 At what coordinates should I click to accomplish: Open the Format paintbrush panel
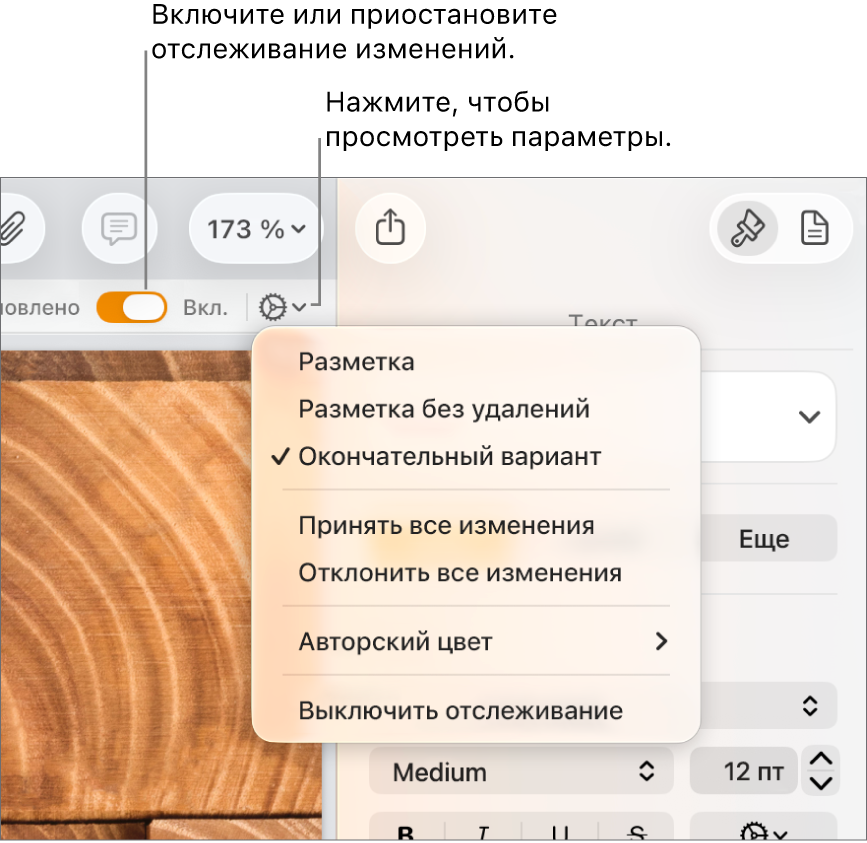748,228
